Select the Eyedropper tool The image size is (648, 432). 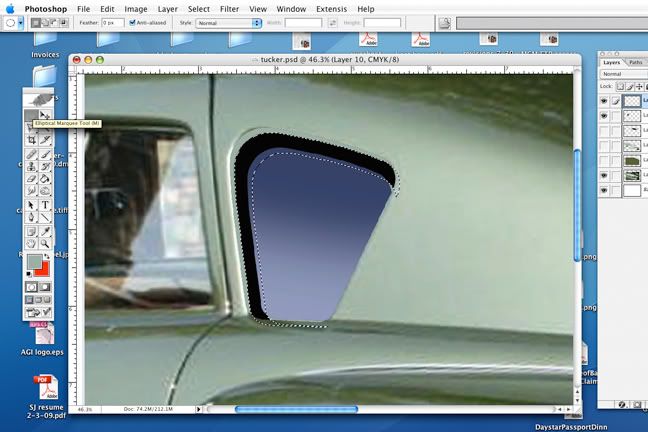45,232
